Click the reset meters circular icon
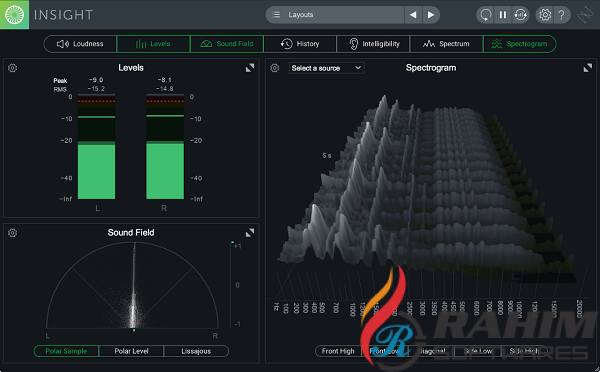This screenshot has width=600, height=372. coord(485,15)
